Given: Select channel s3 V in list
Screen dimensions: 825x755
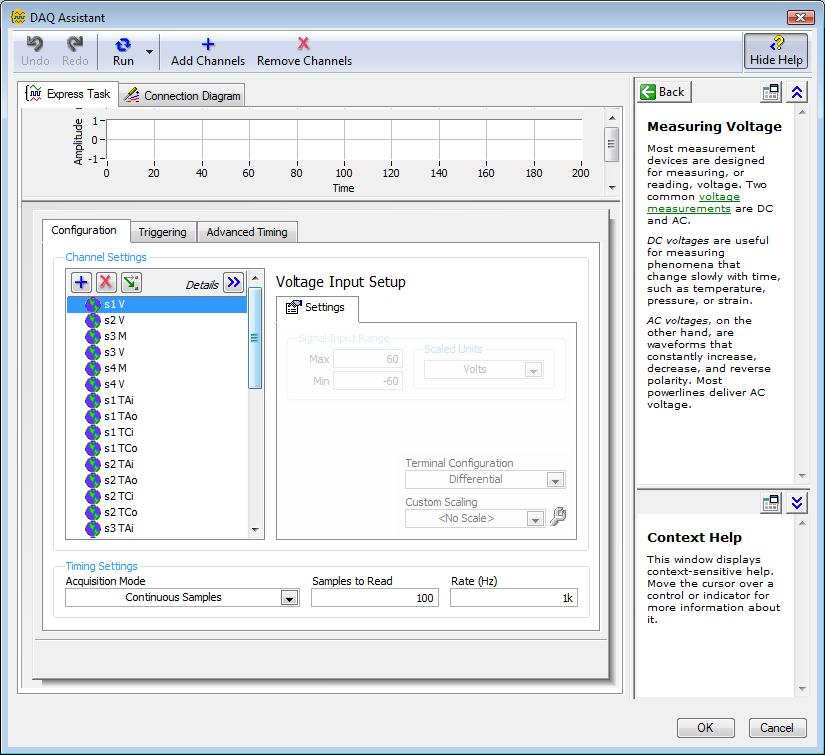Looking at the screenshot, I should tap(156, 353).
